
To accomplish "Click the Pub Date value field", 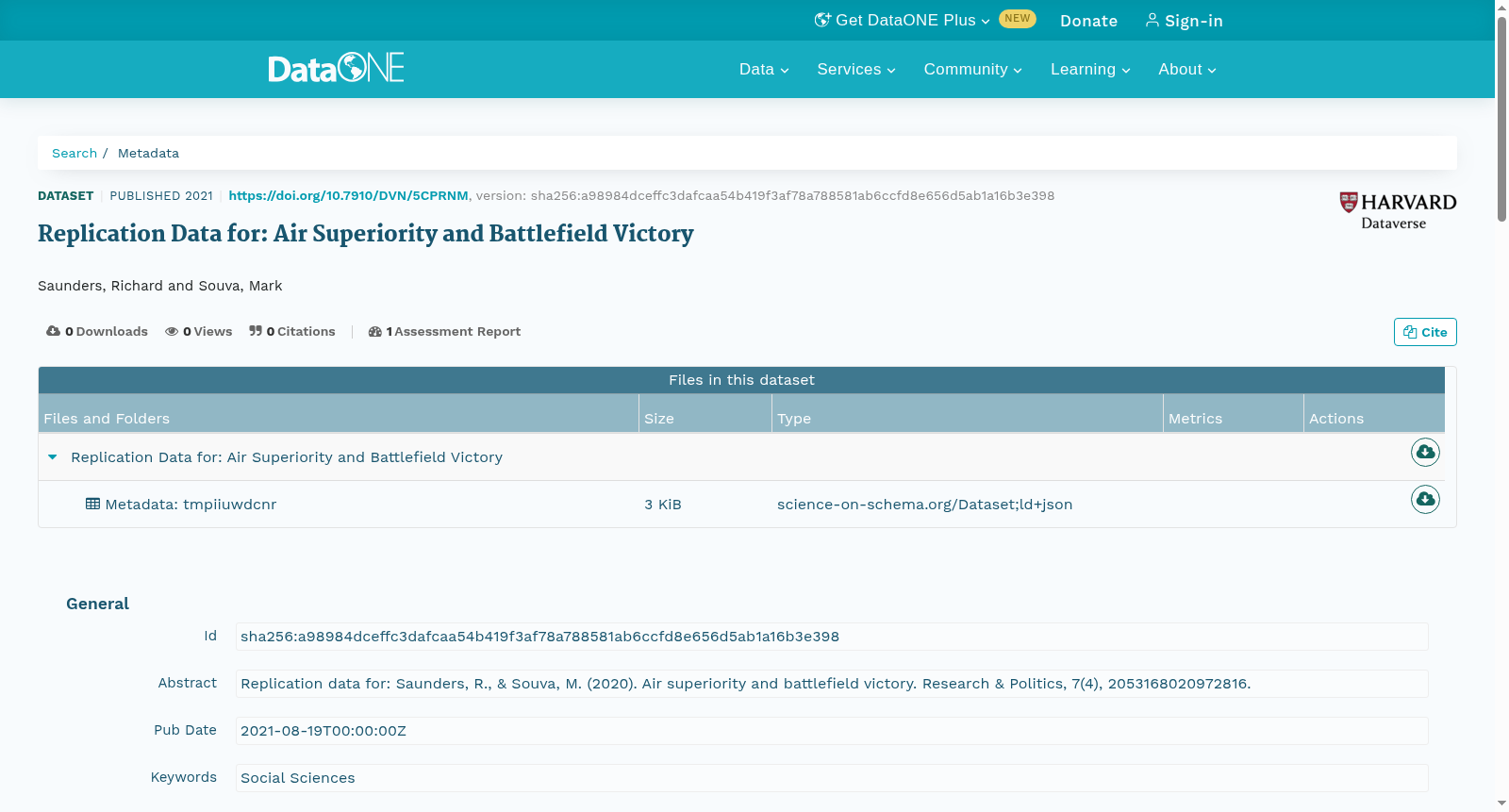I will pos(832,731).
